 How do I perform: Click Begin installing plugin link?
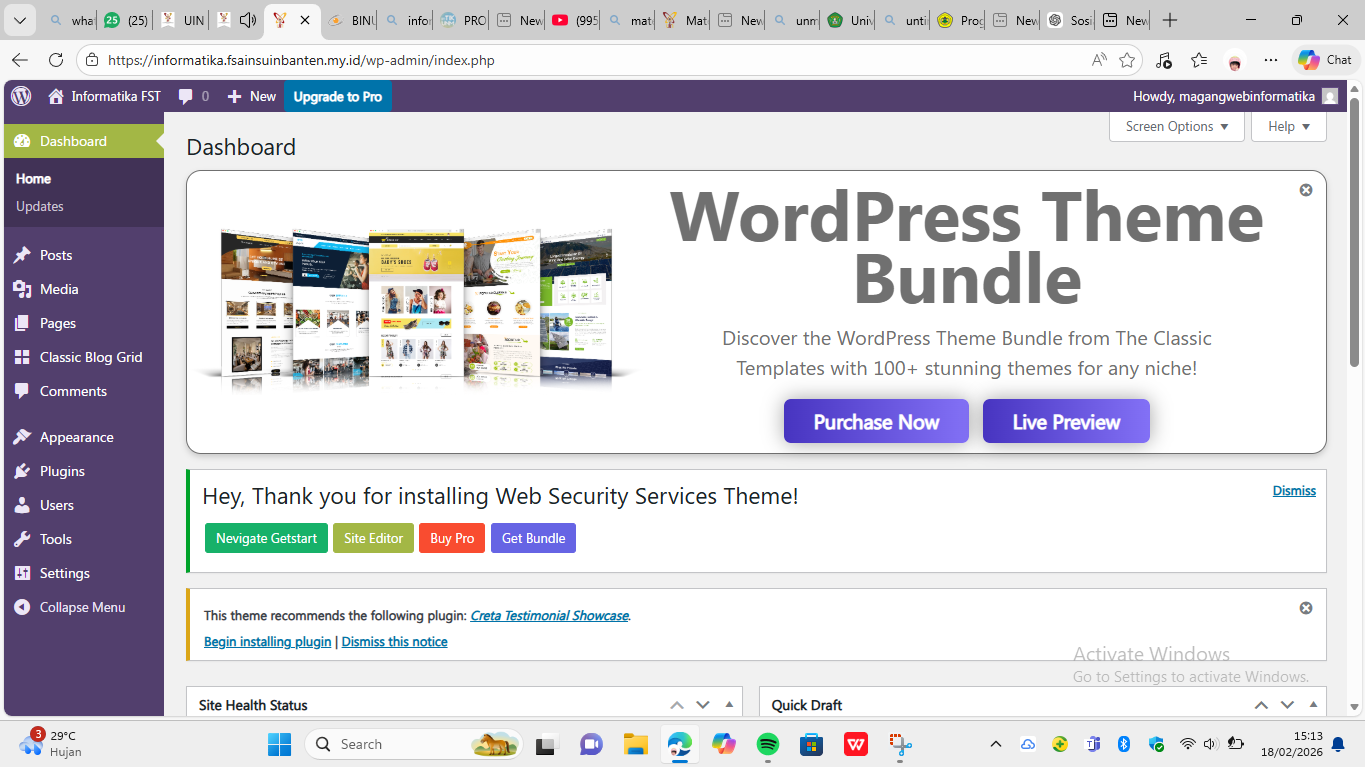point(267,642)
